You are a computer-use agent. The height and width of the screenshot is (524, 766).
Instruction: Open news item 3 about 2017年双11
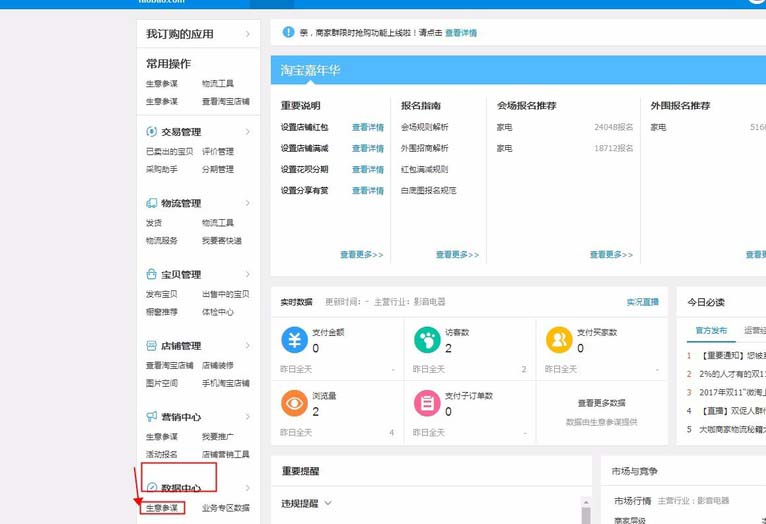point(726,392)
